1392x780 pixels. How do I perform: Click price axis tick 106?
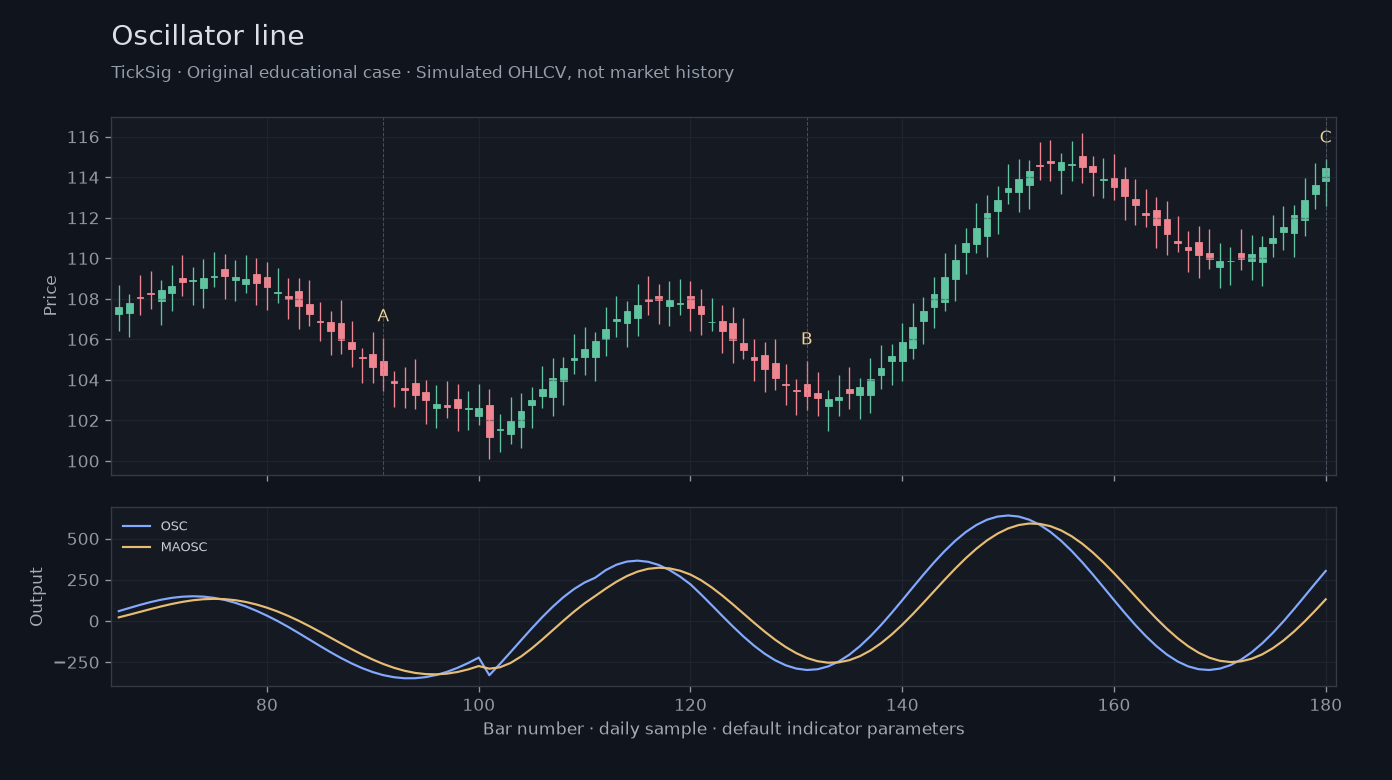point(84,340)
